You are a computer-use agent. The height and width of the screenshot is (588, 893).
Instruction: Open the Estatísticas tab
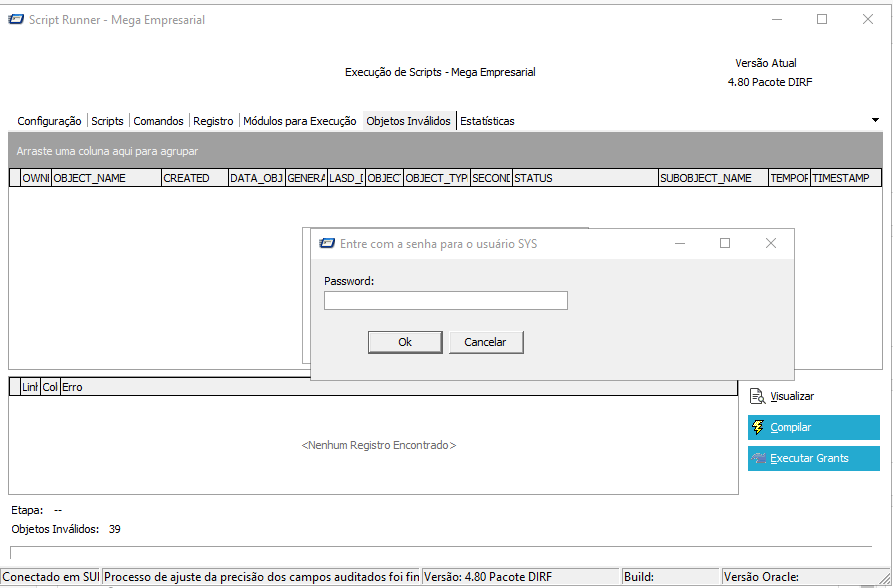[x=487, y=121]
